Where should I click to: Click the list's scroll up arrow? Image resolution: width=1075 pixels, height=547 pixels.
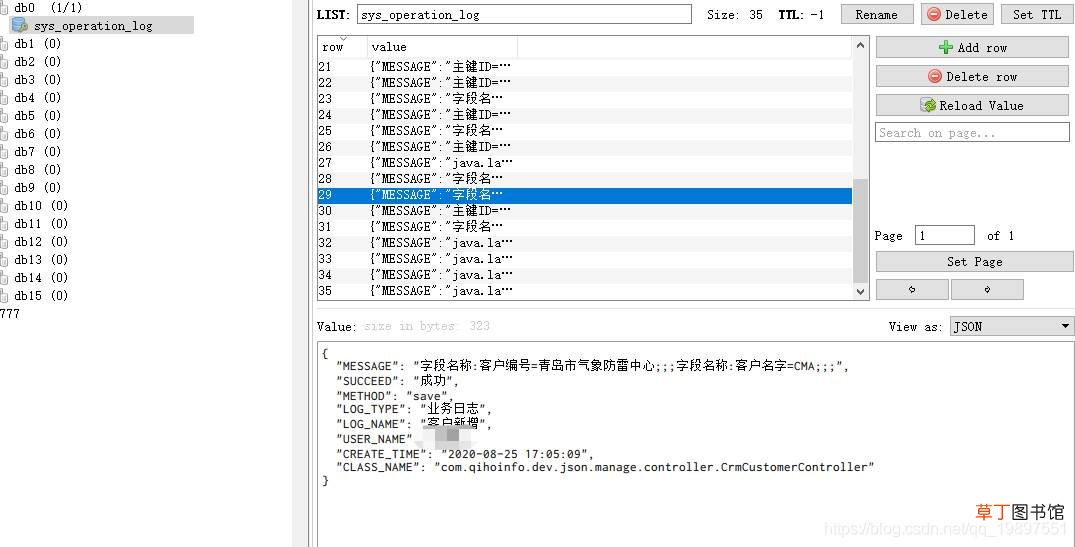pyautogui.click(x=860, y=46)
